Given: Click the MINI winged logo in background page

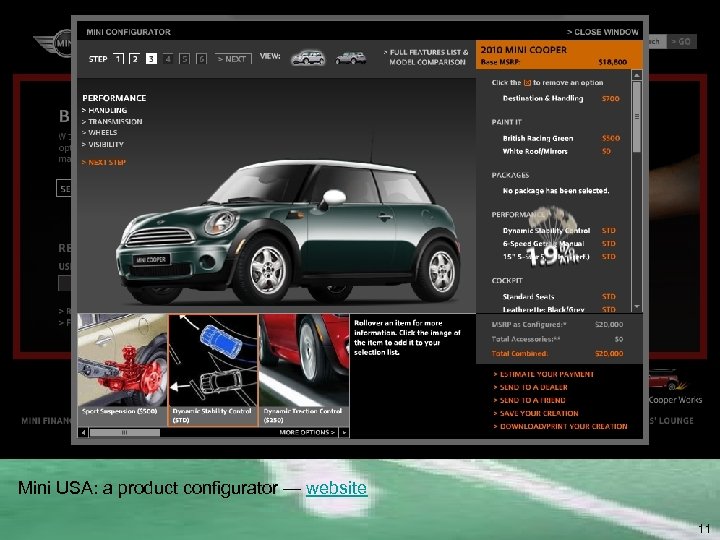Looking at the screenshot, I should coord(53,43).
